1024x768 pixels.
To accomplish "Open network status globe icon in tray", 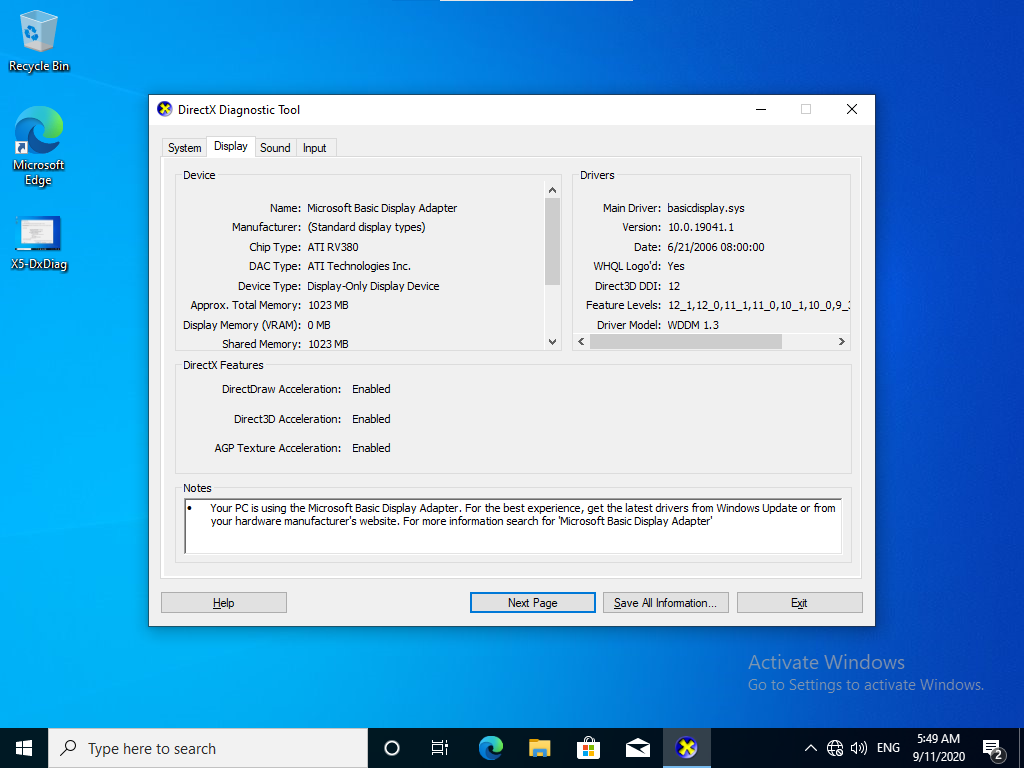I will pyautogui.click(x=835, y=748).
